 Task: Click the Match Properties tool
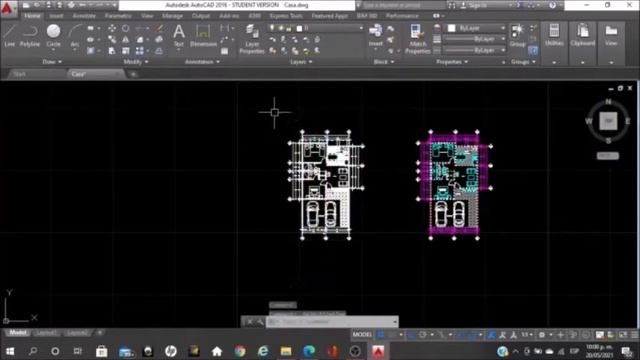tap(418, 39)
